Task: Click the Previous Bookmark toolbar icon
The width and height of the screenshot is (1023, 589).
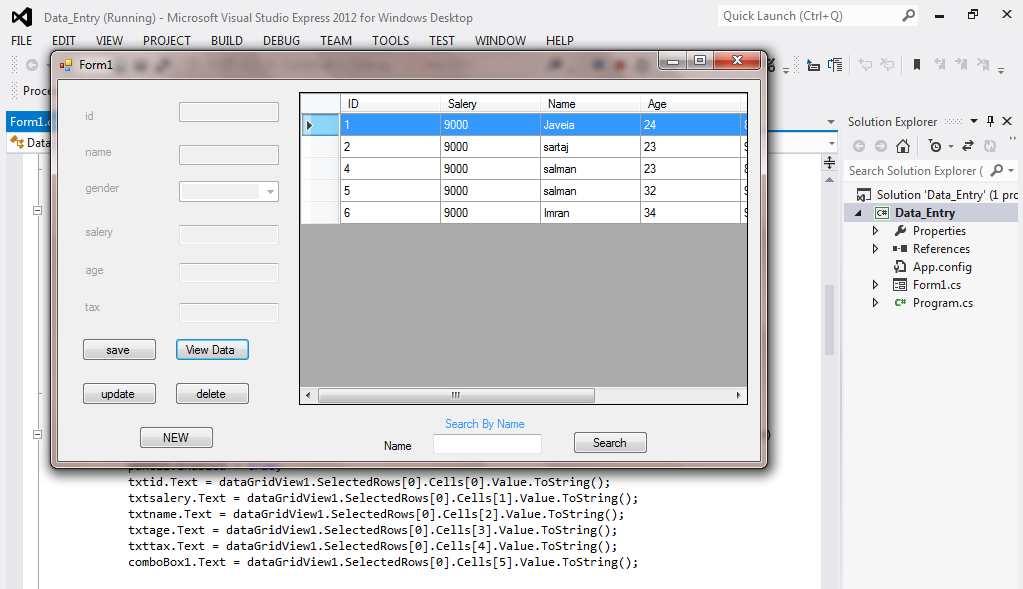Action: pyautogui.click(x=939, y=64)
